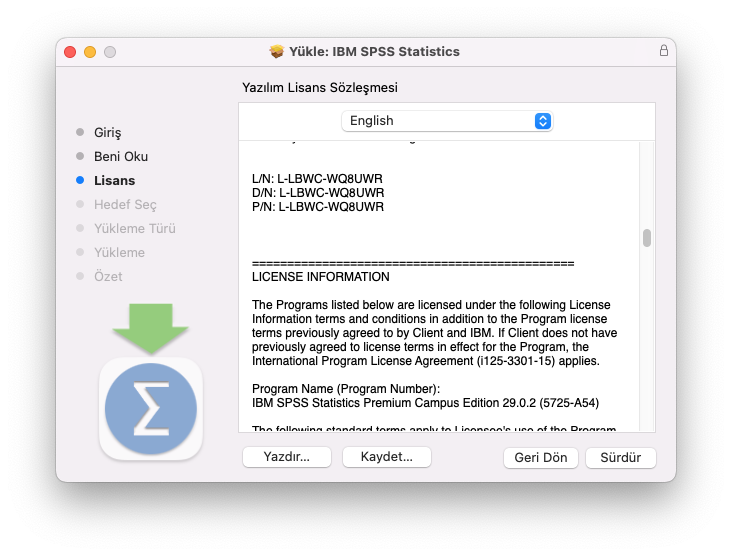Click the Yazdır... button

click(287, 457)
